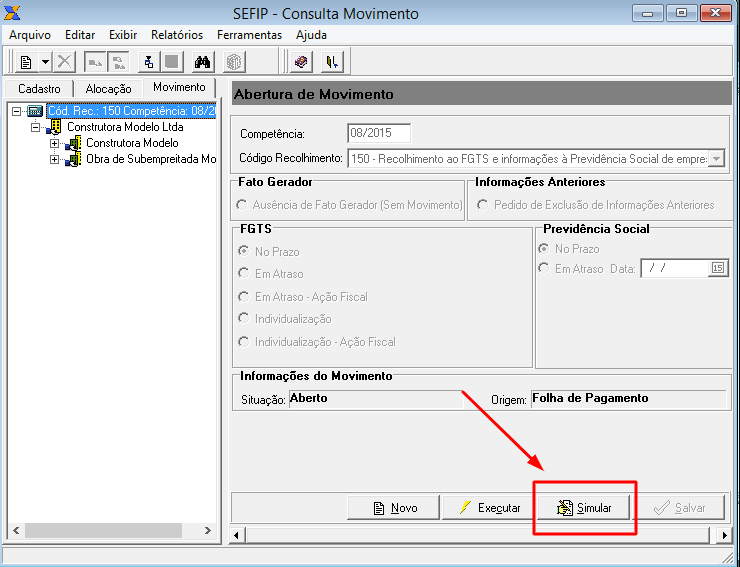Image resolution: width=740 pixels, height=567 pixels.
Task: Click the tree panel horizontal scrollbar thumb
Action: [x=103, y=531]
